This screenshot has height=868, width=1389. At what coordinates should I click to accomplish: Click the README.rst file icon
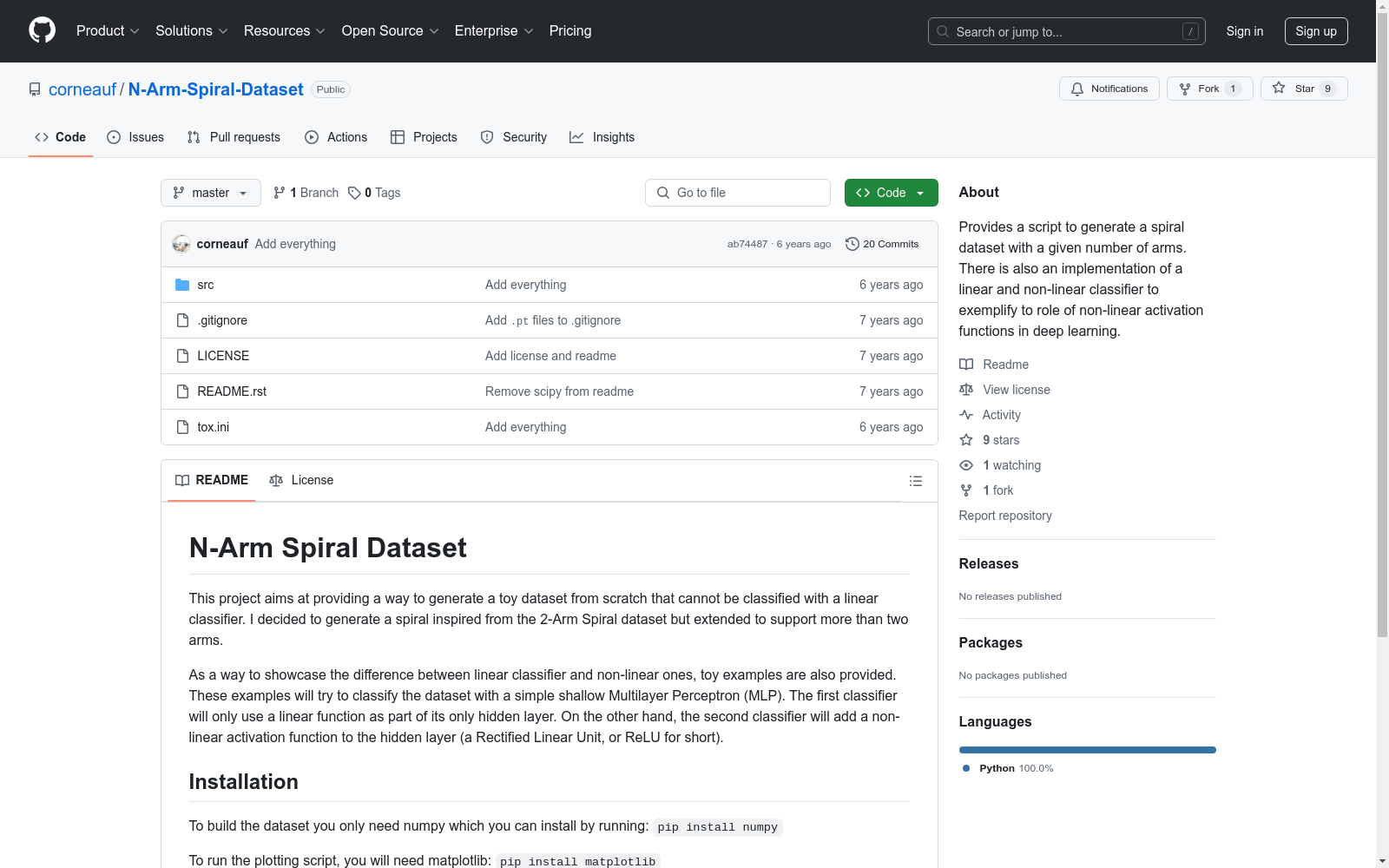coord(182,391)
